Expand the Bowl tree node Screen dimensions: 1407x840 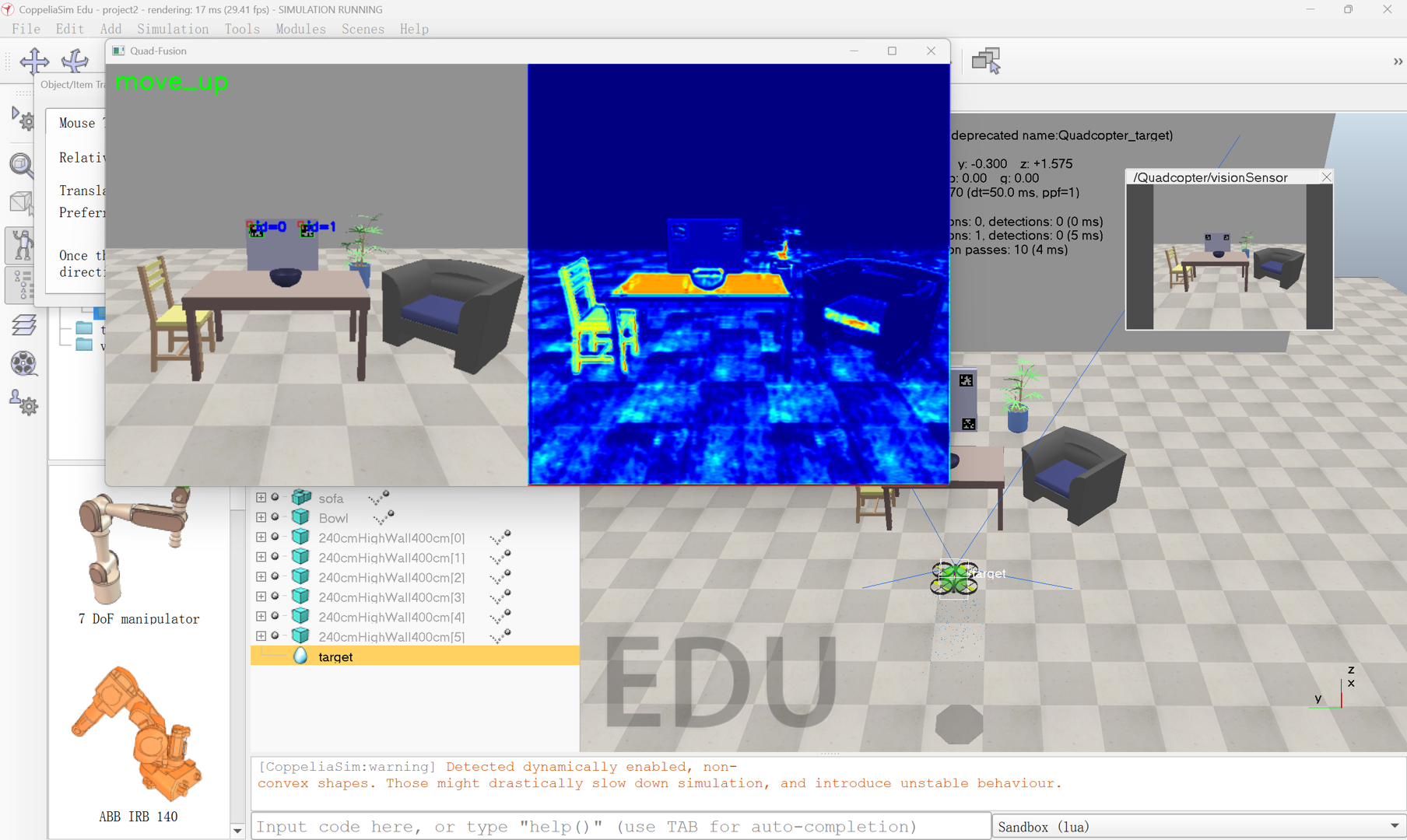261,517
